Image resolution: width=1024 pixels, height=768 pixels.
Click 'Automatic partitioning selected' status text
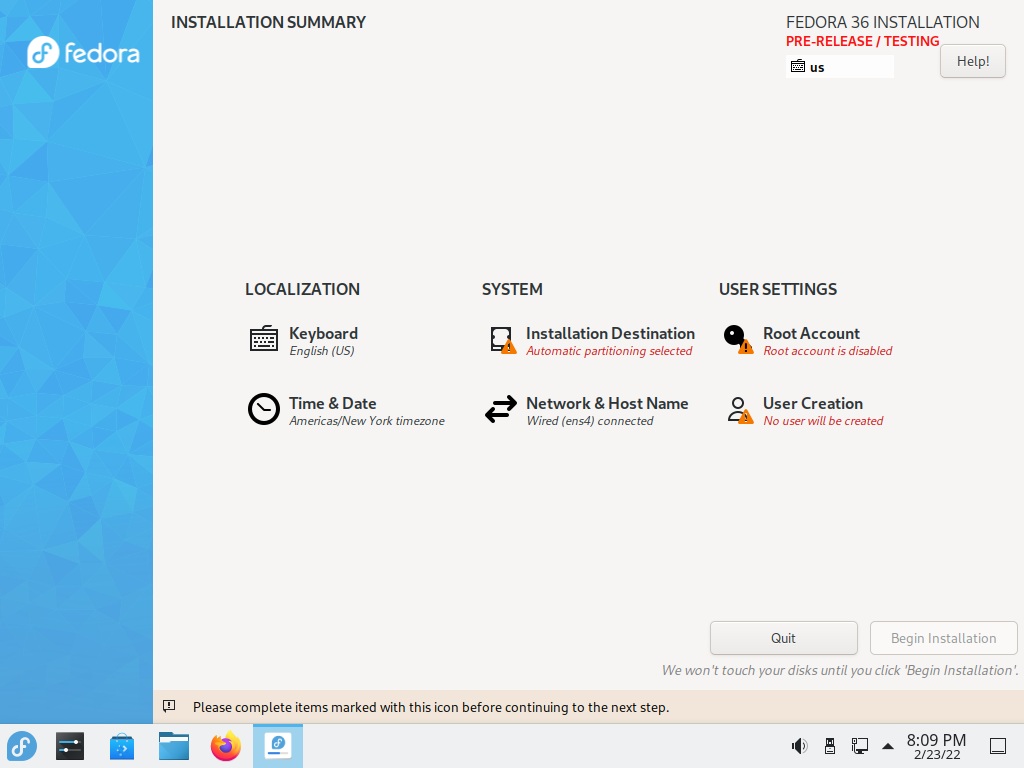coord(609,351)
